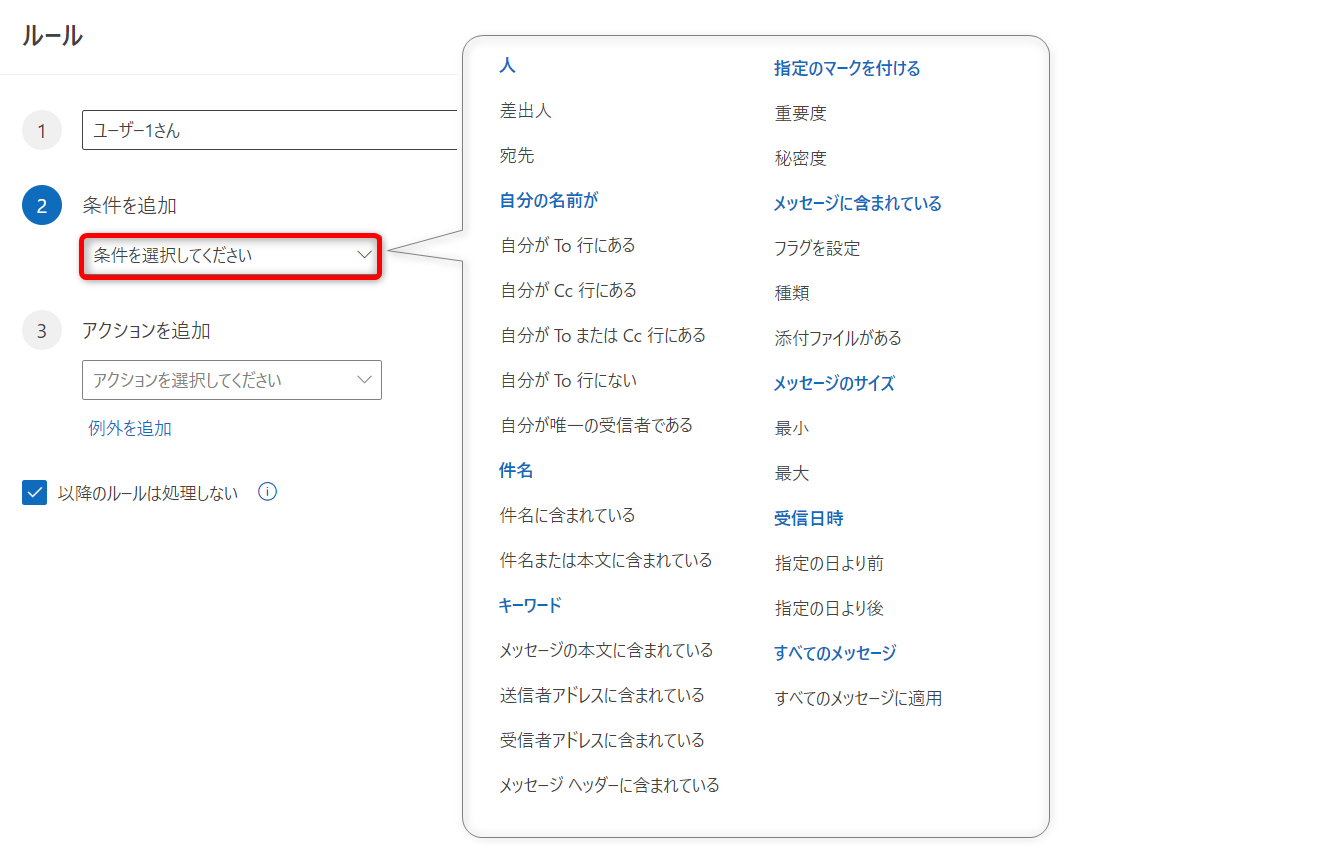Select the 宛先 condition

coord(517,156)
